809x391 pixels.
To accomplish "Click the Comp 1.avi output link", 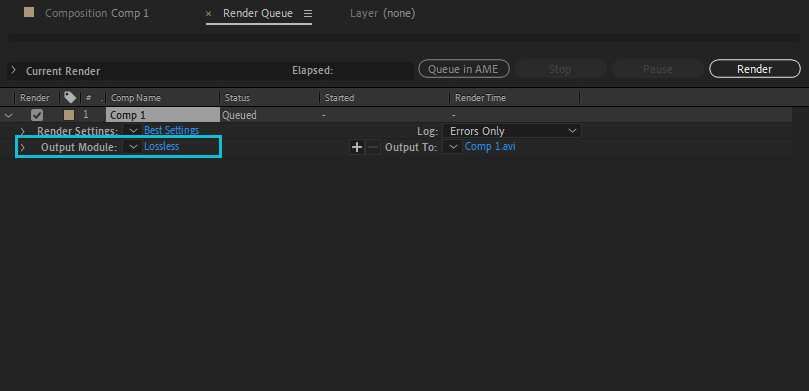I will pyautogui.click(x=490, y=146).
